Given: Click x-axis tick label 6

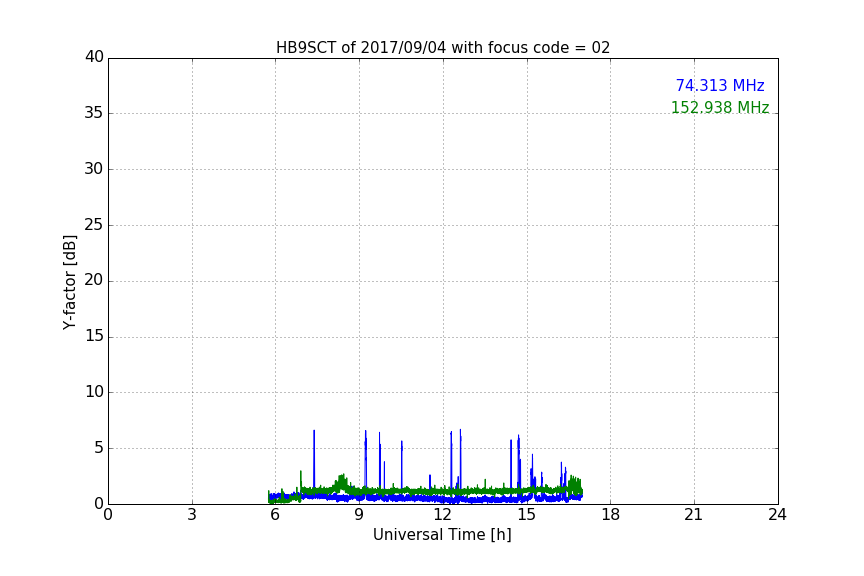Looking at the screenshot, I should coord(275,515).
